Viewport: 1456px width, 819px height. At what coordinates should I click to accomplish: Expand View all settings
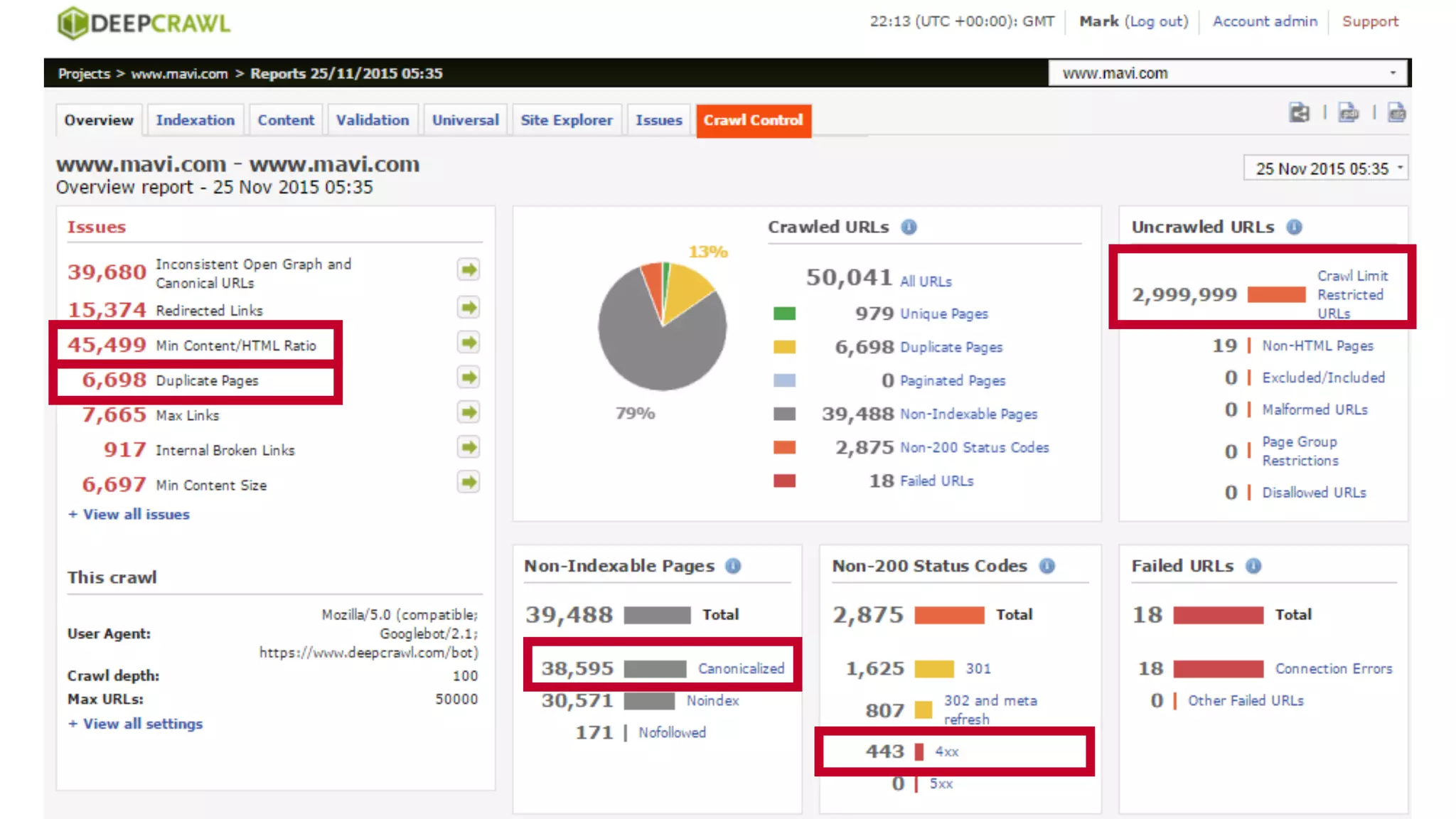136,724
